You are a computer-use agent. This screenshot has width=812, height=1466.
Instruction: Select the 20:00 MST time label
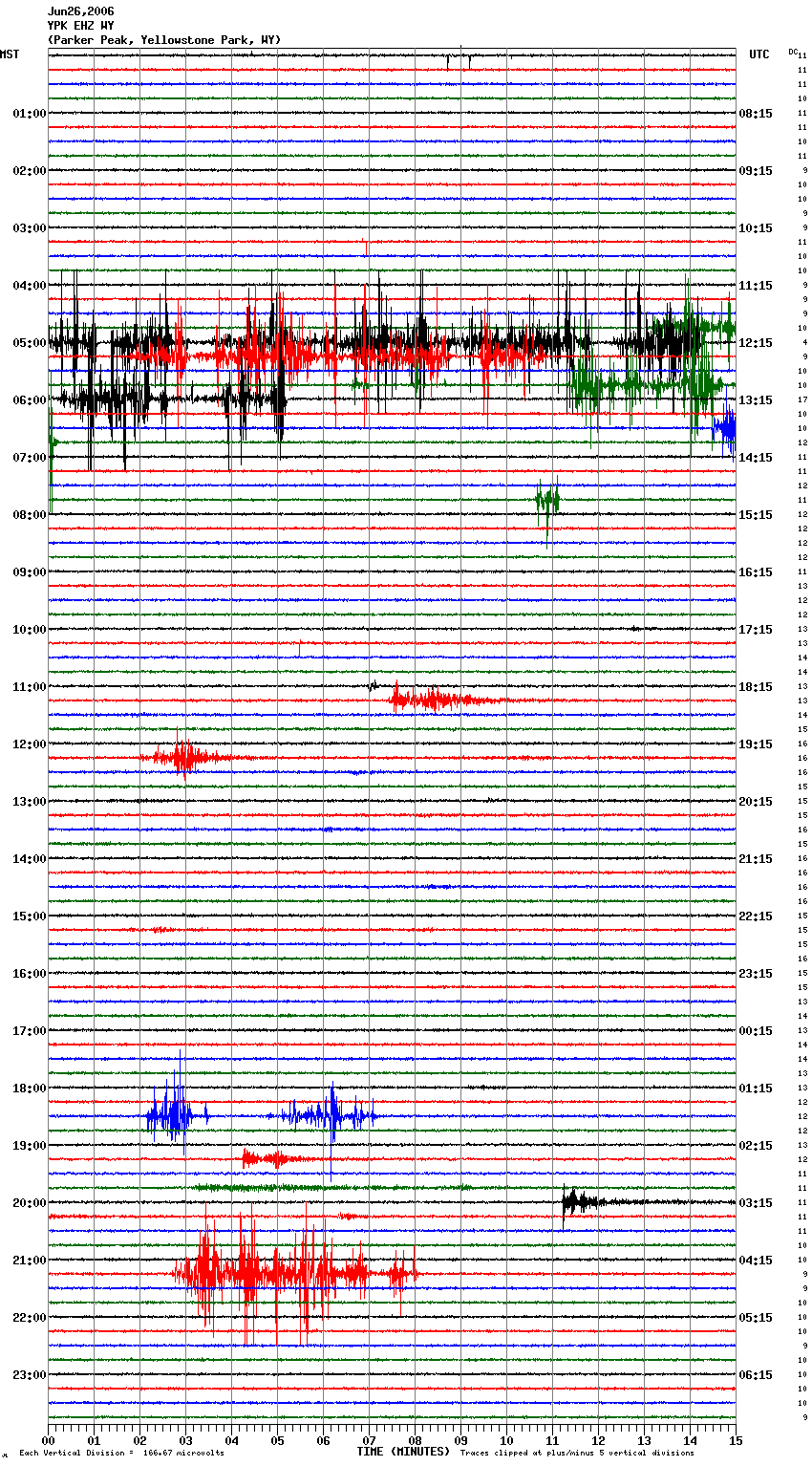click(29, 1202)
